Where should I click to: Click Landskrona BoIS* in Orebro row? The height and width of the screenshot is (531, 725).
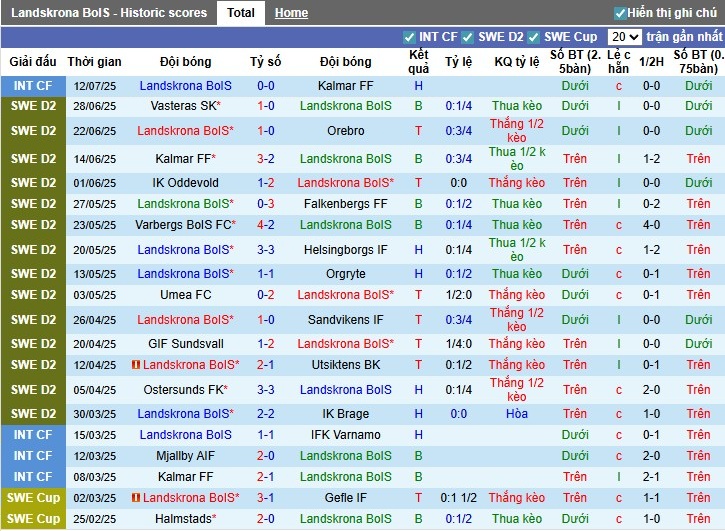click(x=185, y=131)
